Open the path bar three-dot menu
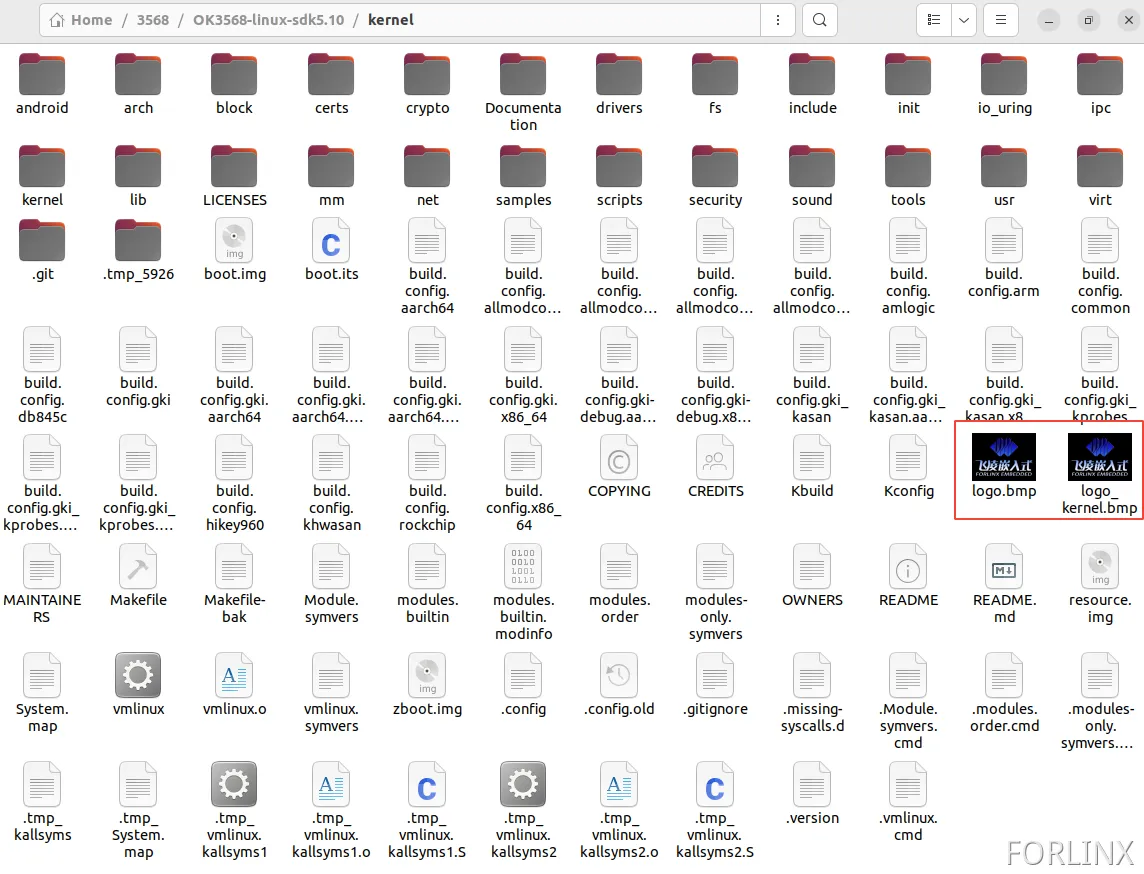1144x874 pixels. coord(776,20)
